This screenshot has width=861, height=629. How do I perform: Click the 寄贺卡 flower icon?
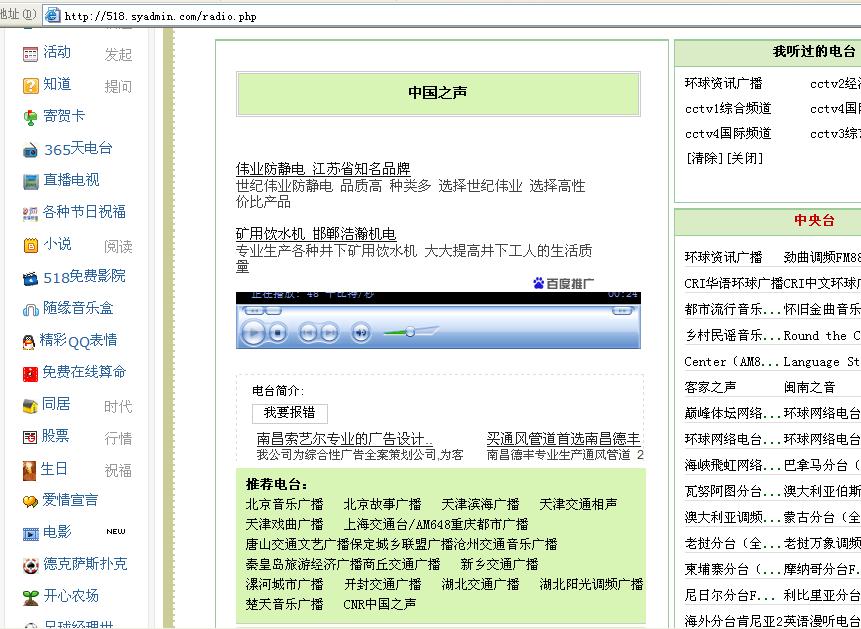[30, 117]
